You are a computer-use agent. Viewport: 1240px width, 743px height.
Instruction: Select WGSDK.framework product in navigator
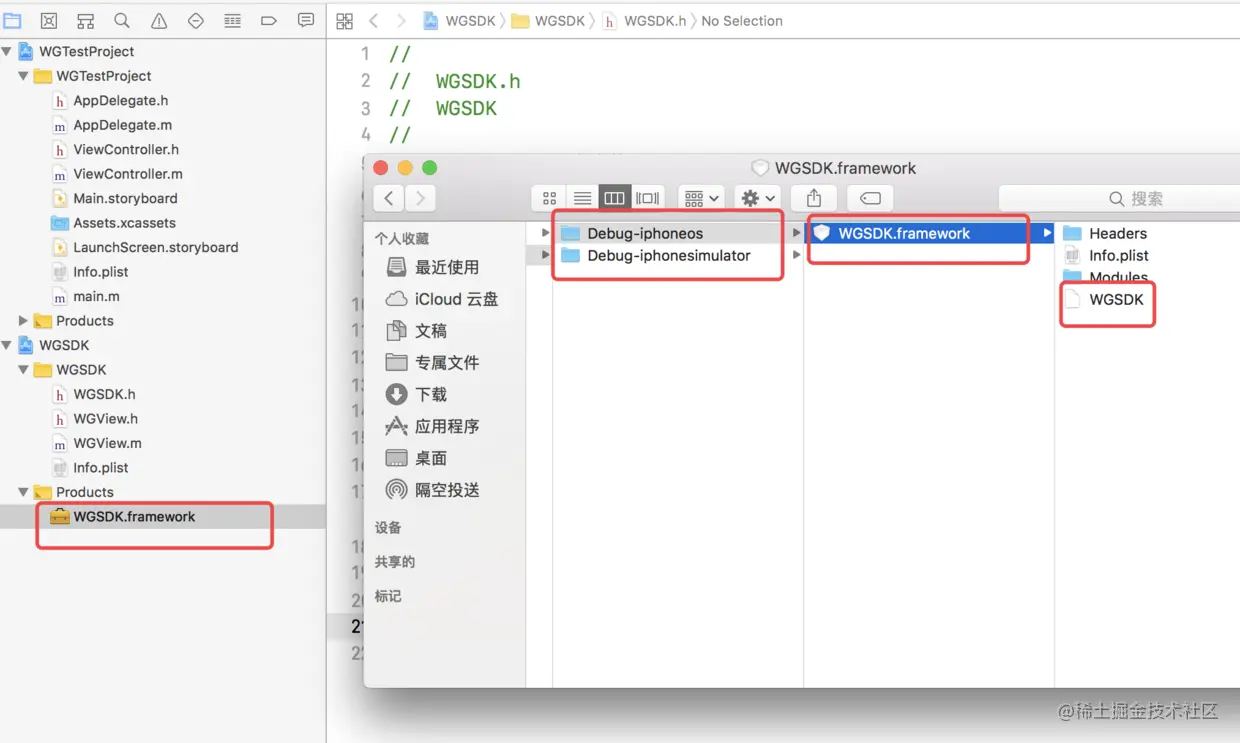coord(134,517)
